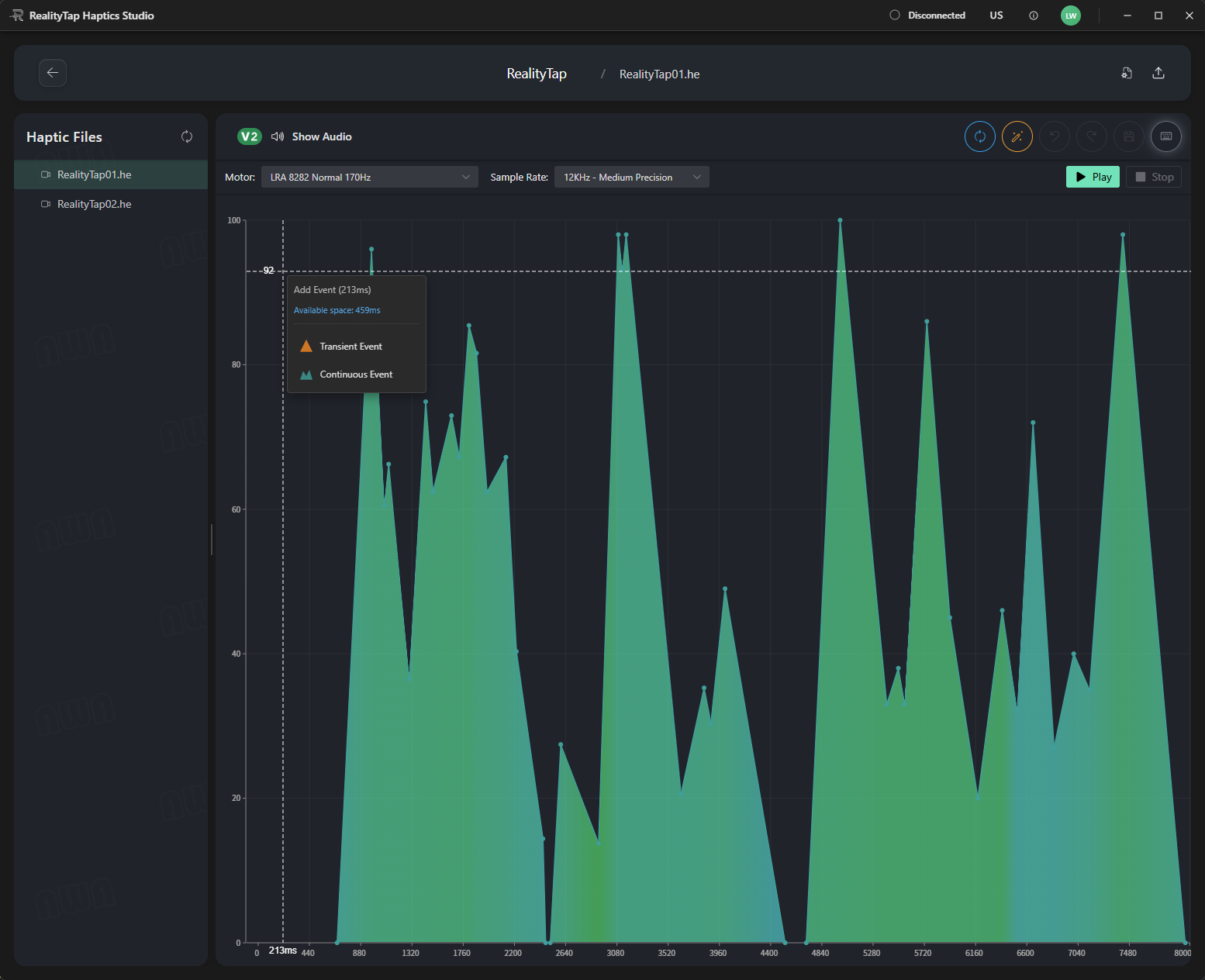Click the blue sync loop icon
1205x980 pixels.
click(980, 136)
